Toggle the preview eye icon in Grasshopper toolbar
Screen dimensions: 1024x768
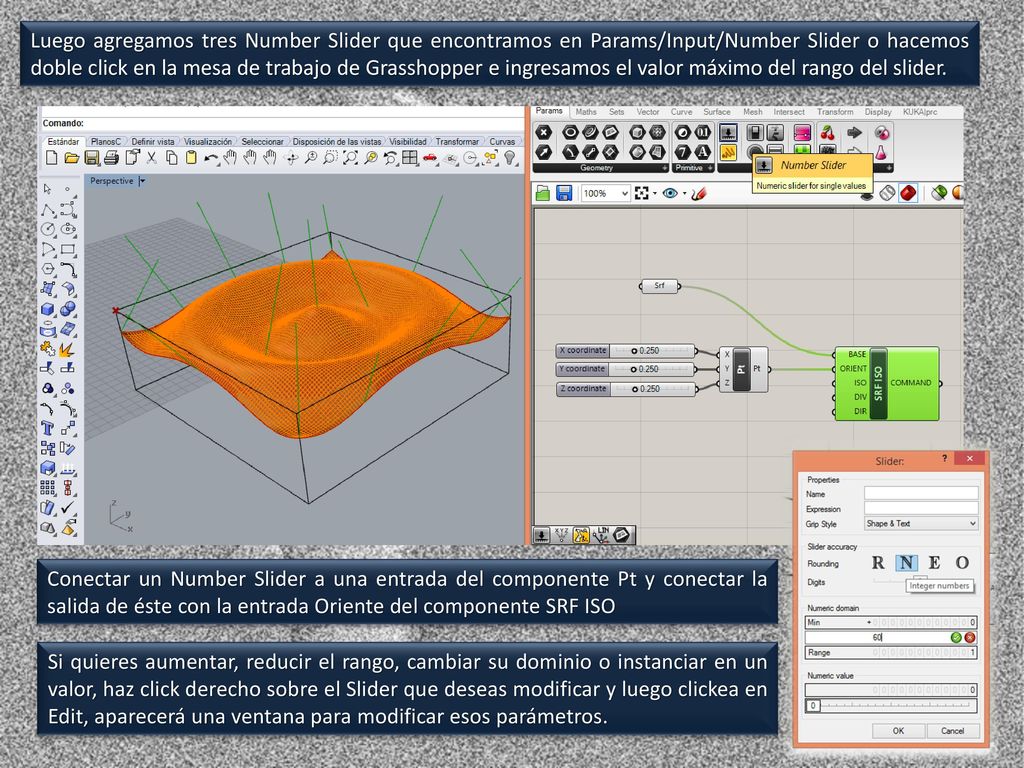pyautogui.click(x=670, y=193)
